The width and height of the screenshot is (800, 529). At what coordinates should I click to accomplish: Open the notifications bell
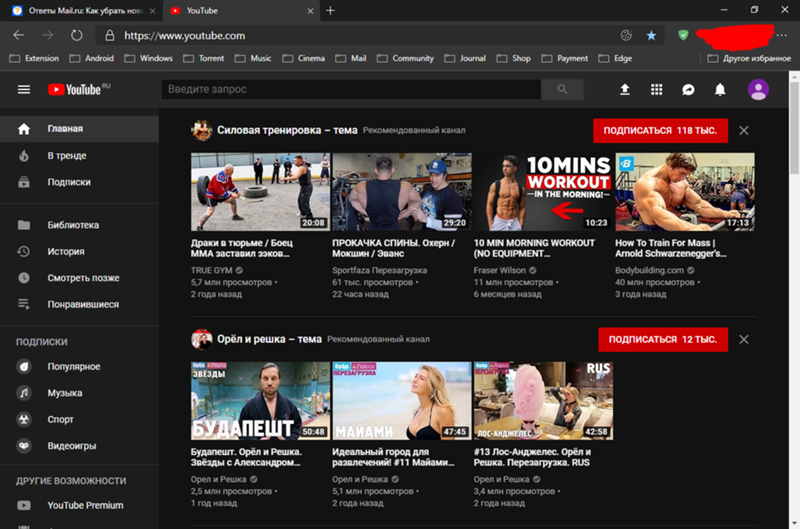tap(720, 90)
